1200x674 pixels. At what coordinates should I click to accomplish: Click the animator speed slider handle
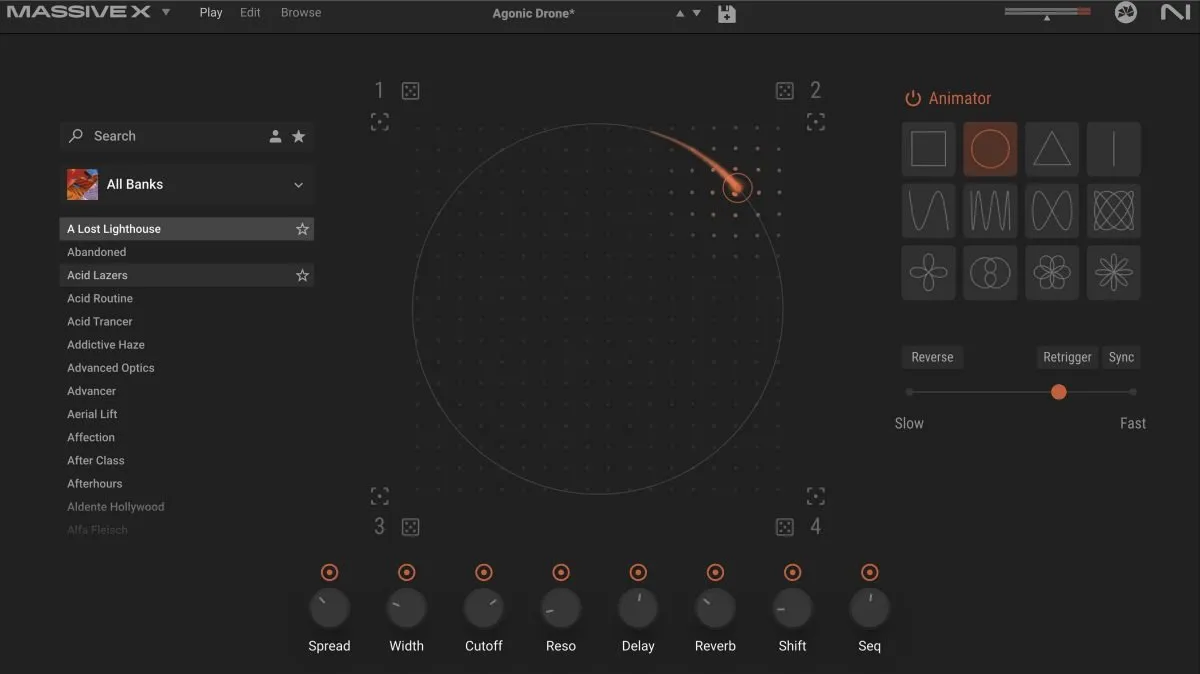coord(1059,392)
